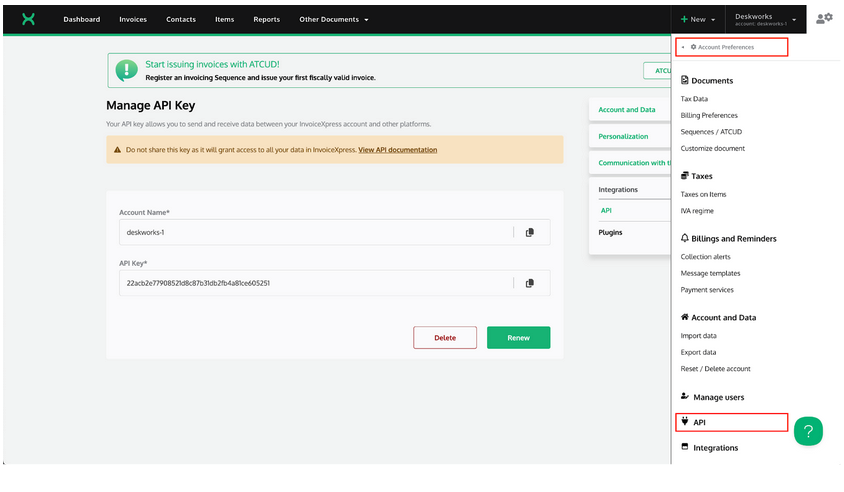The height and width of the screenshot is (492, 844).
Task: Open Reset / Delete account
Action: point(715,369)
